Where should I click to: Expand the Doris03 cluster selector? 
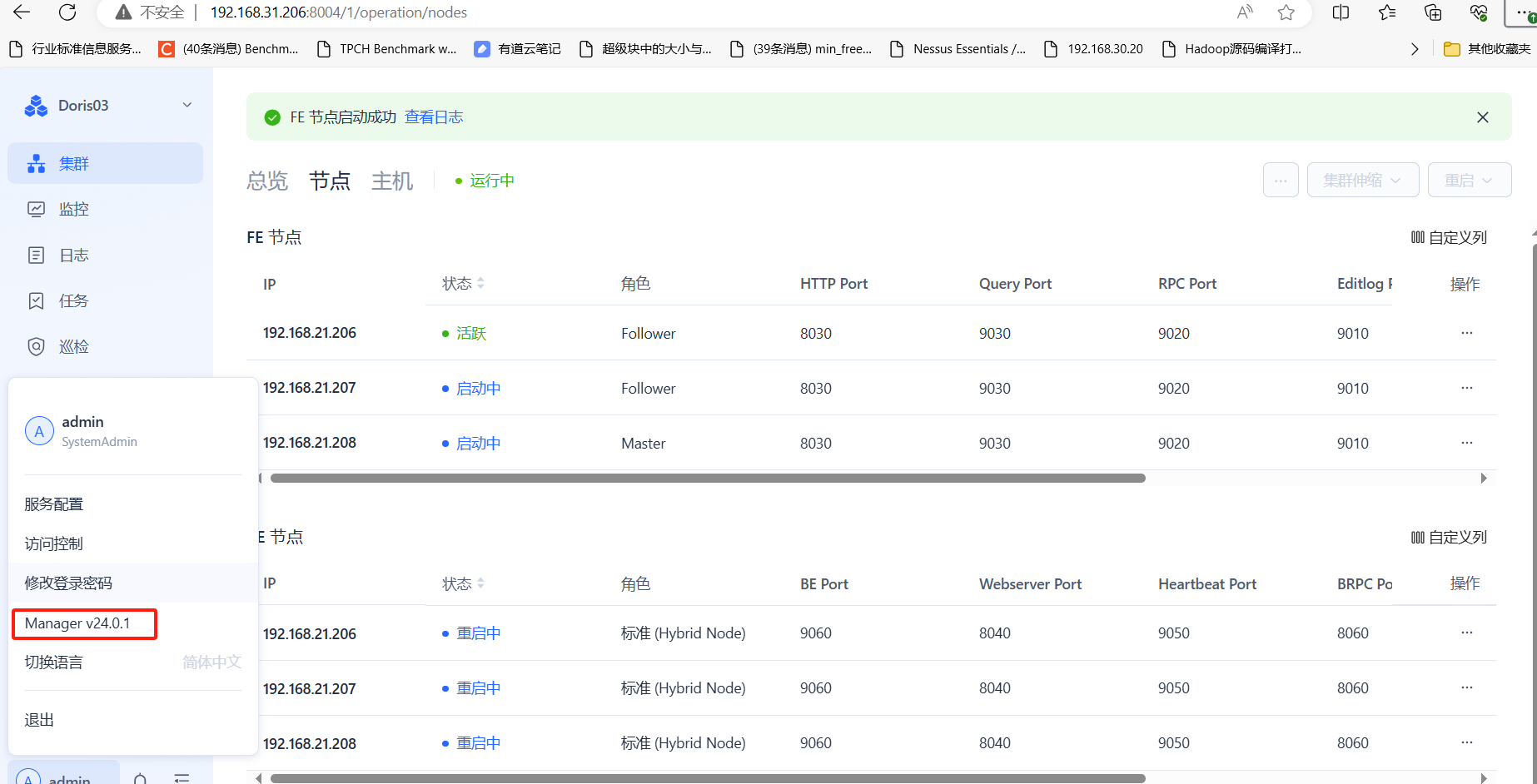187,105
